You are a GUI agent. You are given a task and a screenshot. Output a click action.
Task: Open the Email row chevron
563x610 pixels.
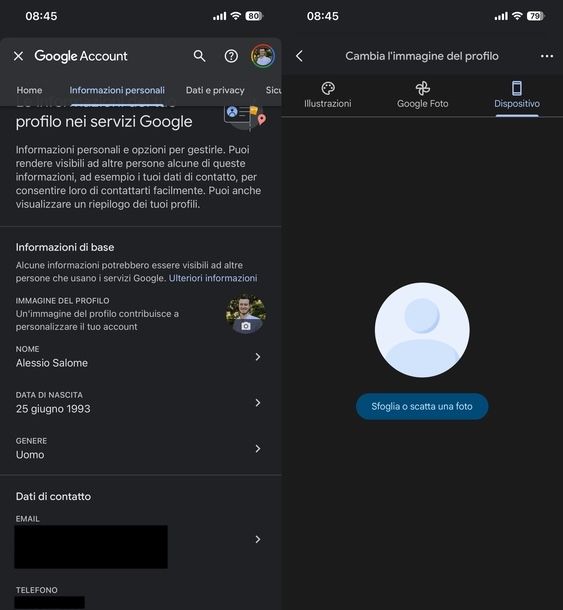[258, 539]
